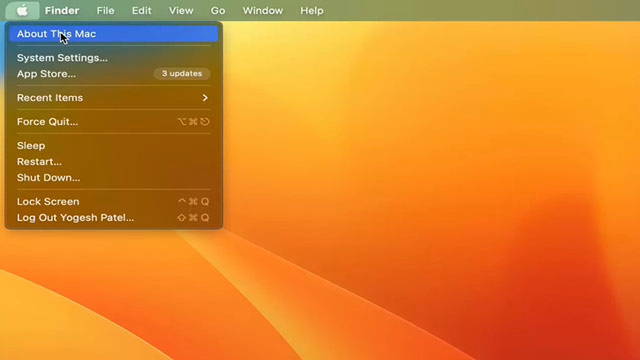The width and height of the screenshot is (640, 360).
Task: Choose Shut Down option
Action: (x=113, y=178)
